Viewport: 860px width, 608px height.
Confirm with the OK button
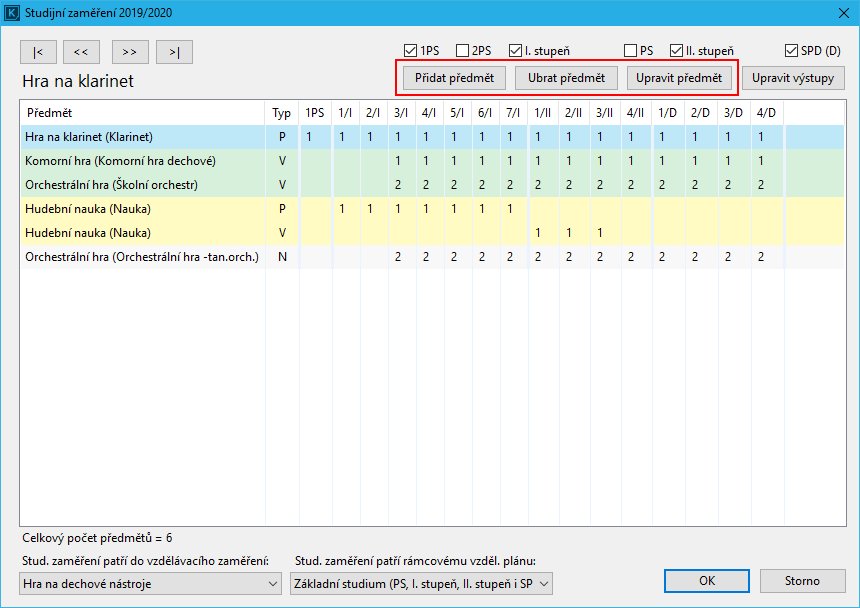(707, 581)
